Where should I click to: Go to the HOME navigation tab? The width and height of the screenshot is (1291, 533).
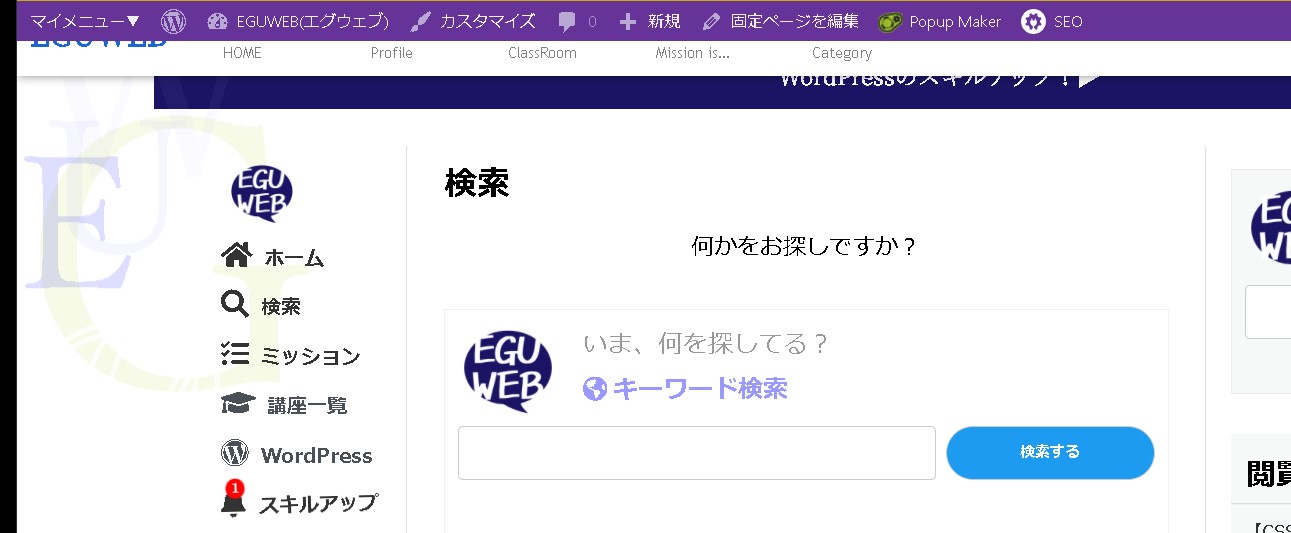click(x=242, y=53)
